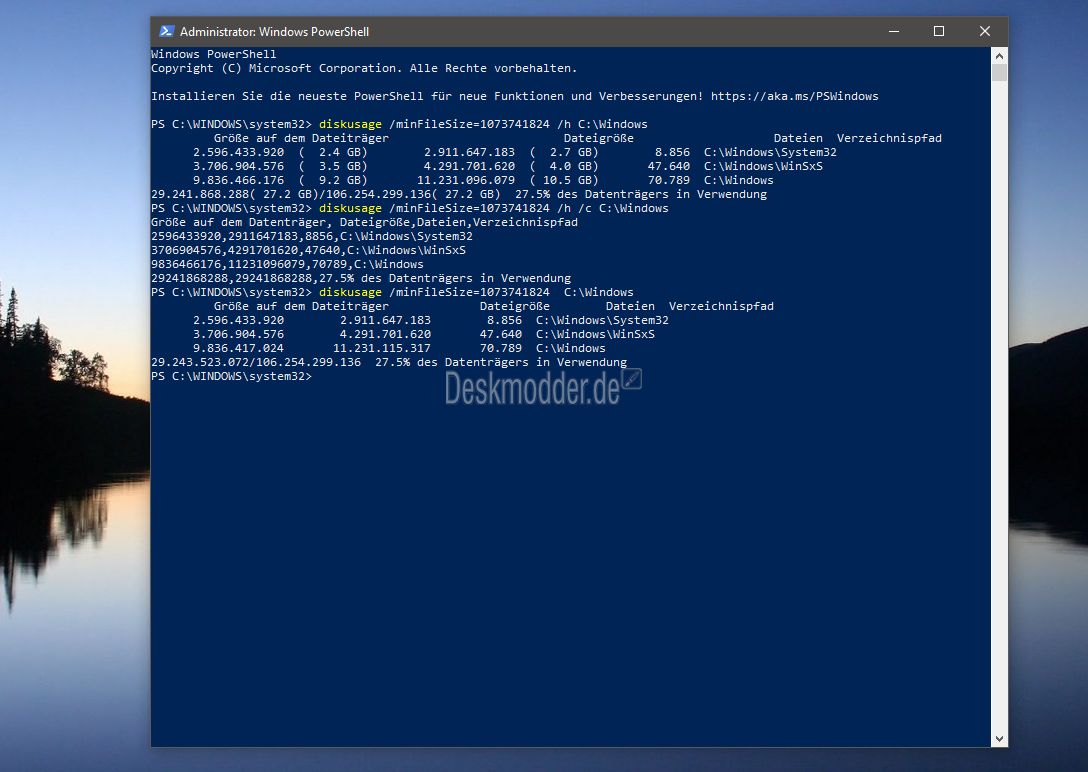The height and width of the screenshot is (772, 1088).
Task: Click the first diskusage /h C:\Windows command
Action: (x=483, y=124)
